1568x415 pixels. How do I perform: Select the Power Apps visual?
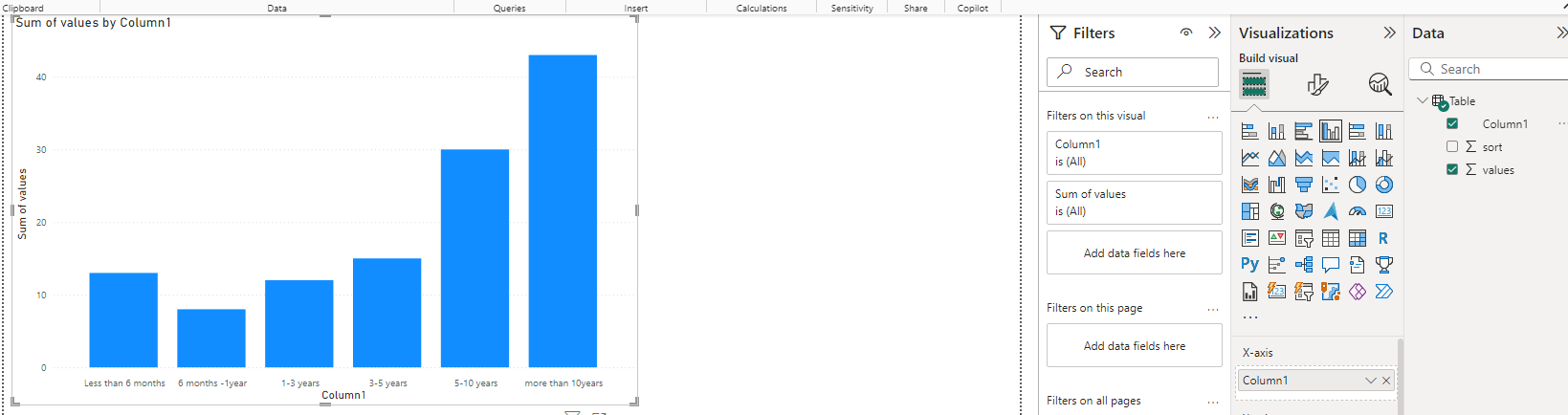click(1358, 292)
